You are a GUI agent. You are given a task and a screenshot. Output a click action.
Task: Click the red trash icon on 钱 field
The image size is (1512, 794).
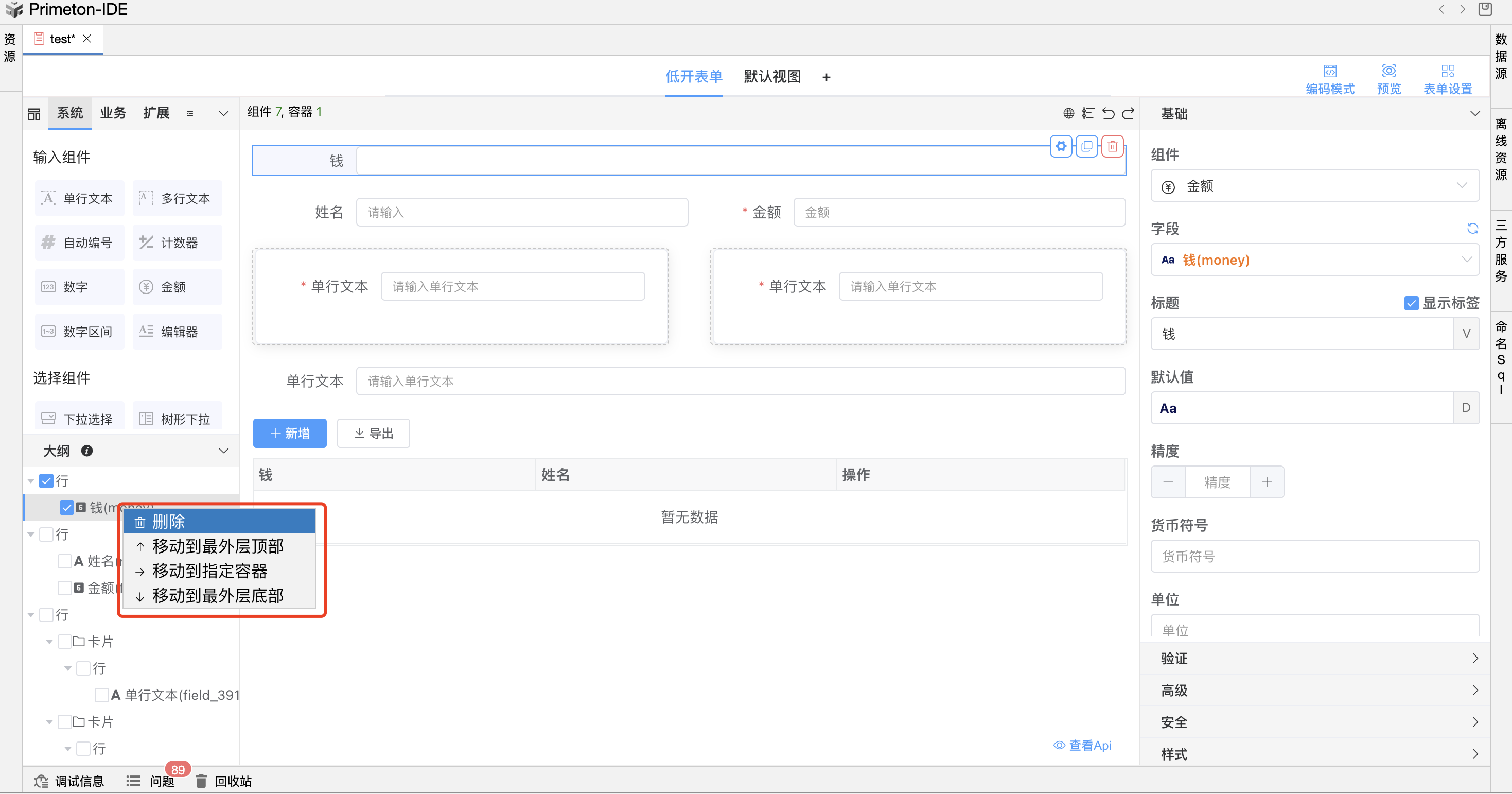point(1112,146)
